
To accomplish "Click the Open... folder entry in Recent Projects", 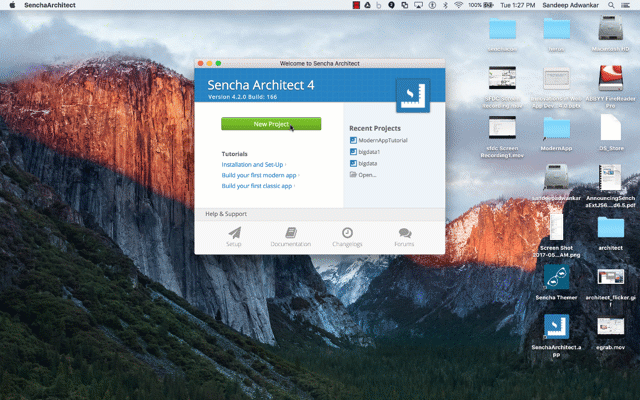I will point(363,175).
